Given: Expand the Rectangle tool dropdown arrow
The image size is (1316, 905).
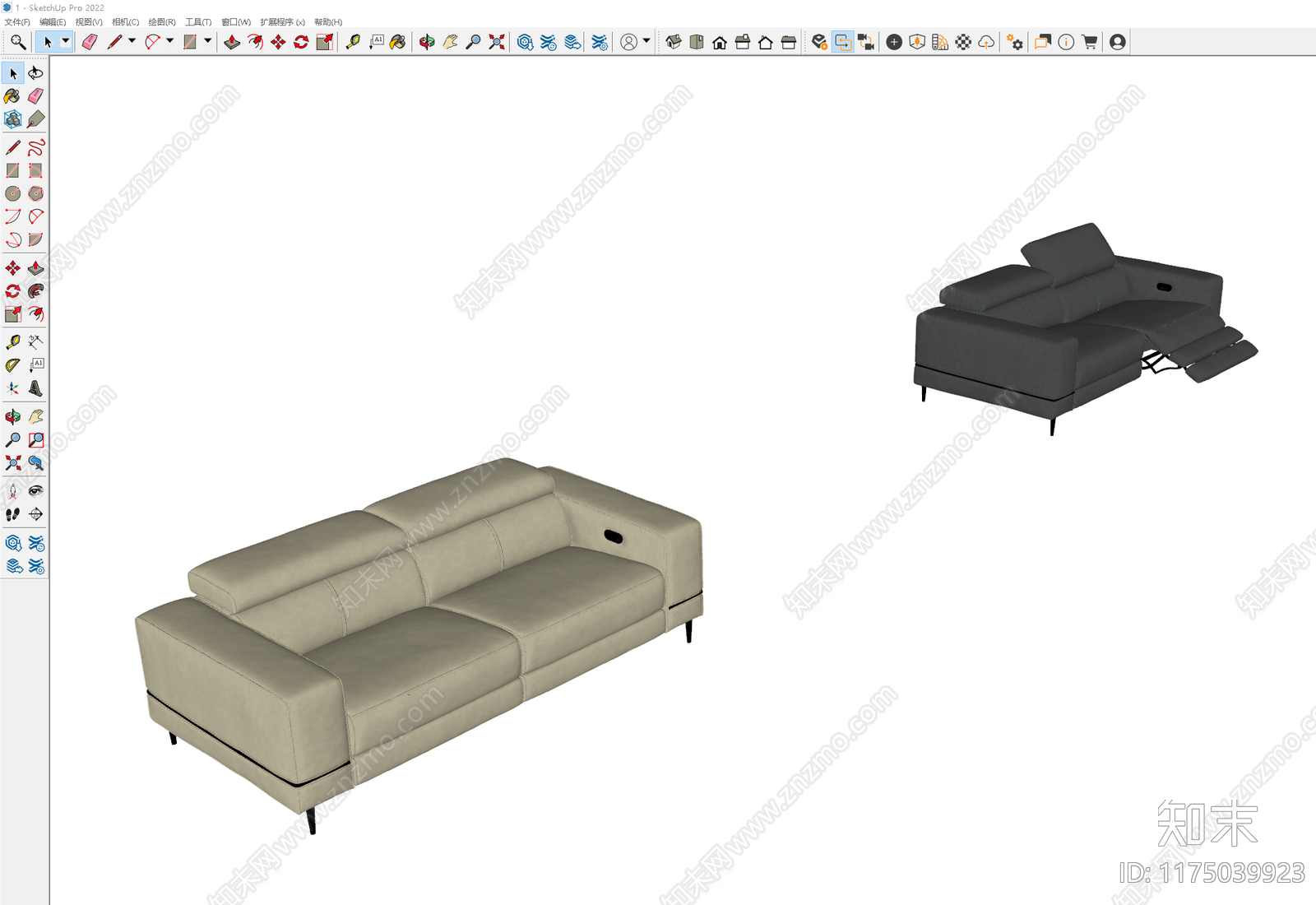Looking at the screenshot, I should [x=208, y=41].
